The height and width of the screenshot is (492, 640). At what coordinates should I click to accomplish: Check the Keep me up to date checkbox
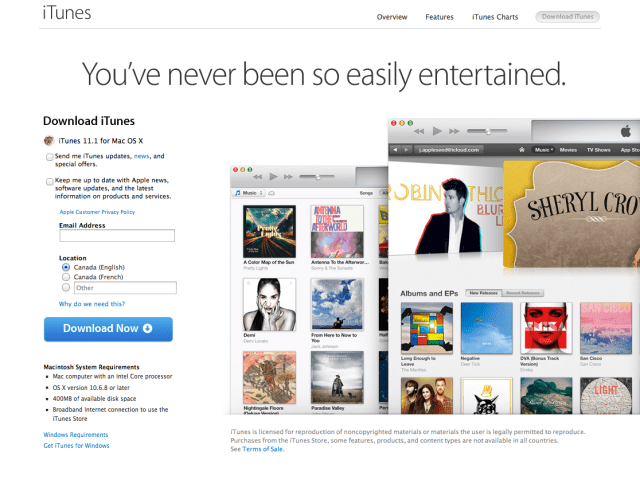tap(50, 181)
